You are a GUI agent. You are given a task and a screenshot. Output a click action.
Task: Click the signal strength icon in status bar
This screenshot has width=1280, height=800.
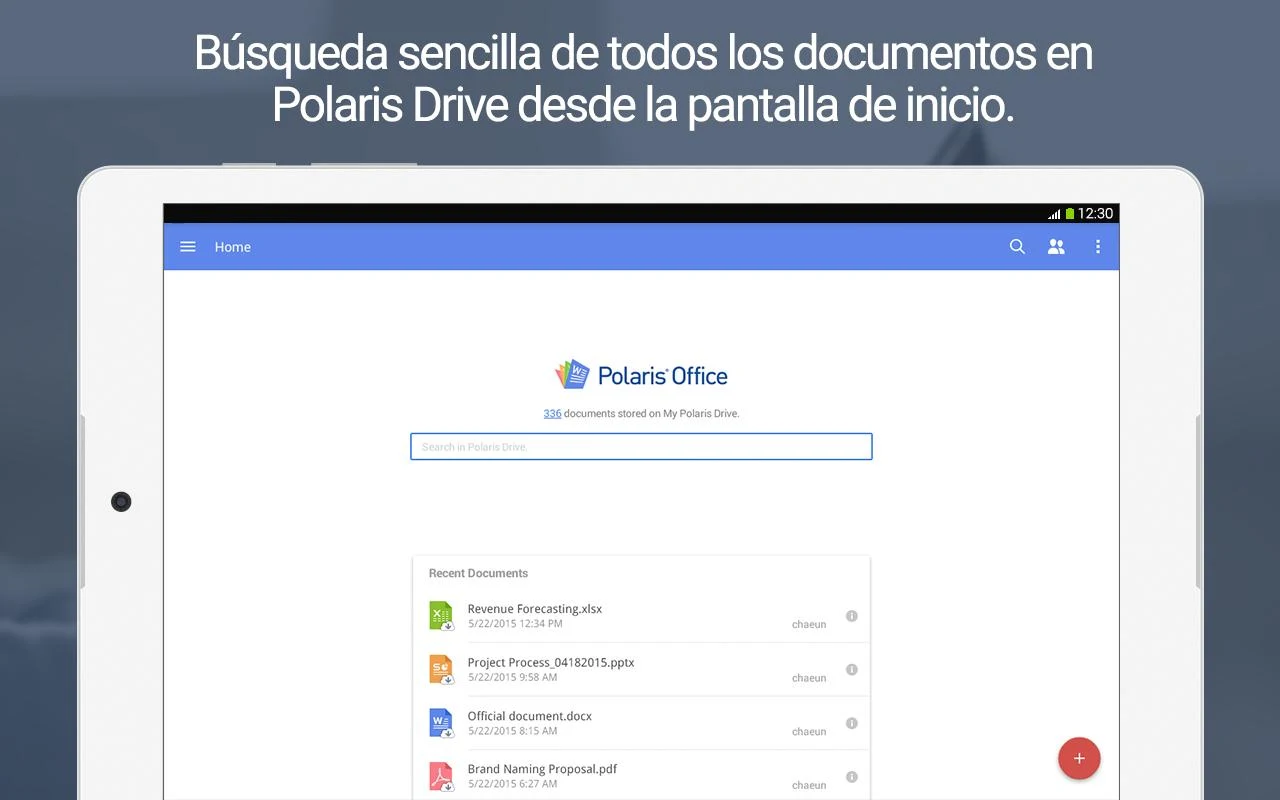pos(1054,214)
